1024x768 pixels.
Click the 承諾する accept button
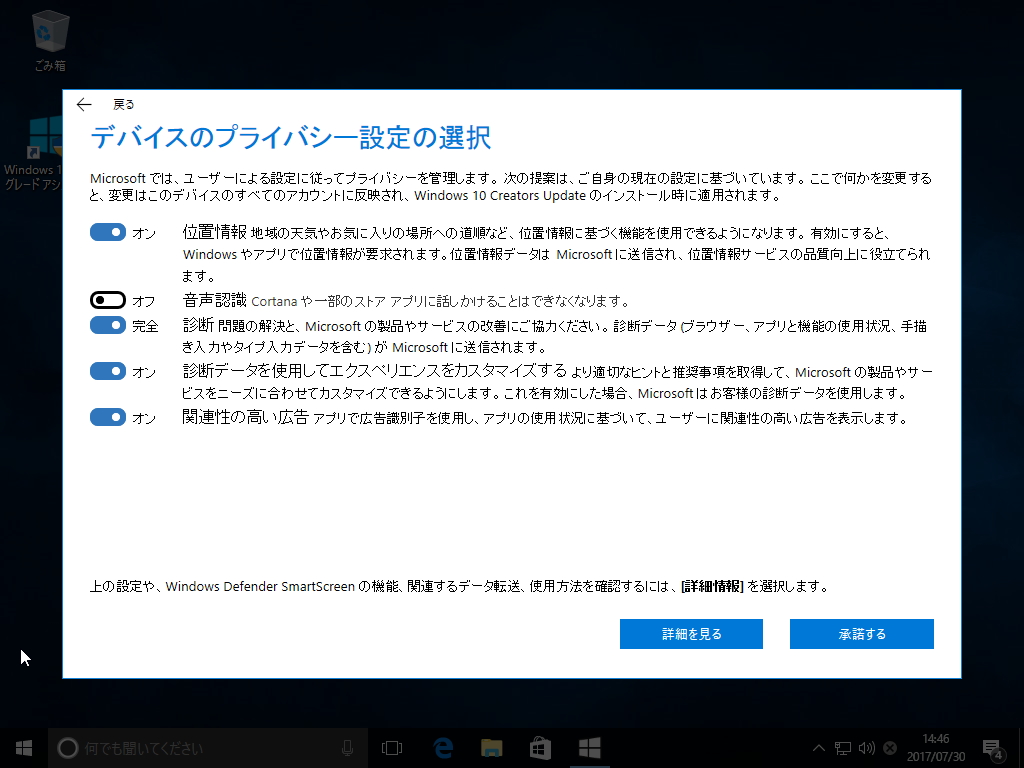pos(861,633)
